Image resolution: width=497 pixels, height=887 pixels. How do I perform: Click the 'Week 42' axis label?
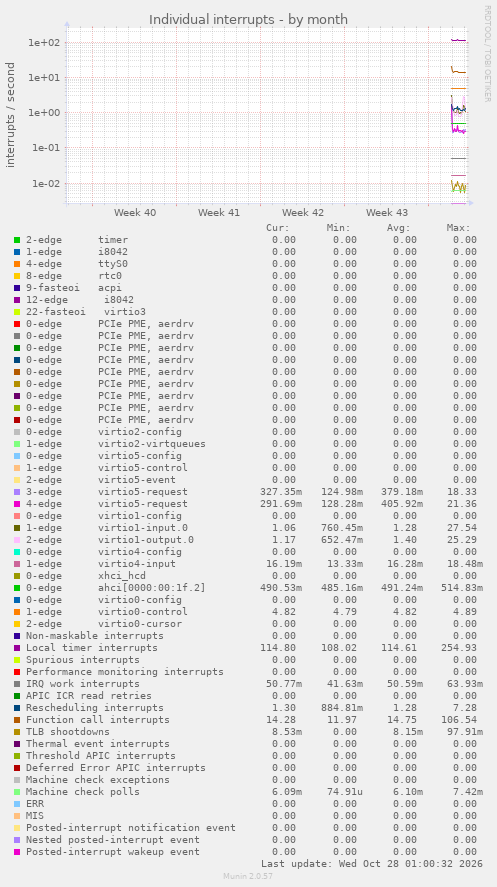tap(303, 213)
